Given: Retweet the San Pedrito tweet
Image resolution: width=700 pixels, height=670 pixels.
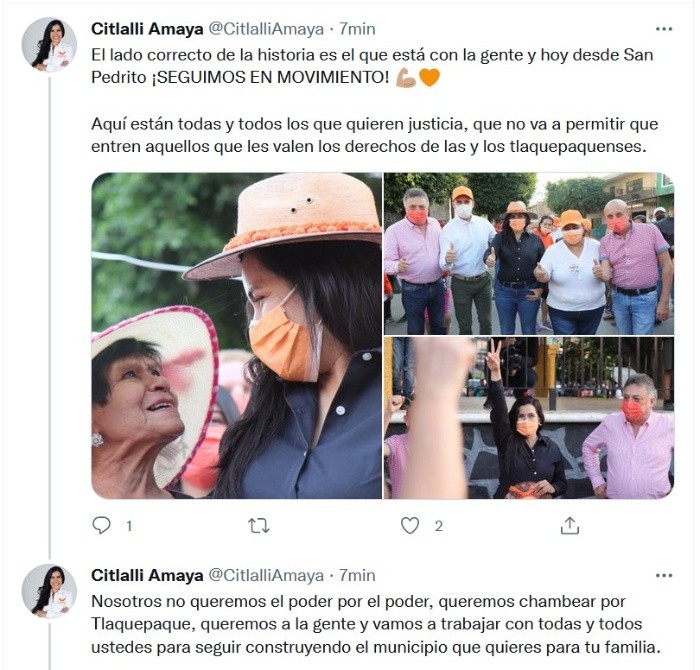Looking at the screenshot, I should click(x=258, y=526).
